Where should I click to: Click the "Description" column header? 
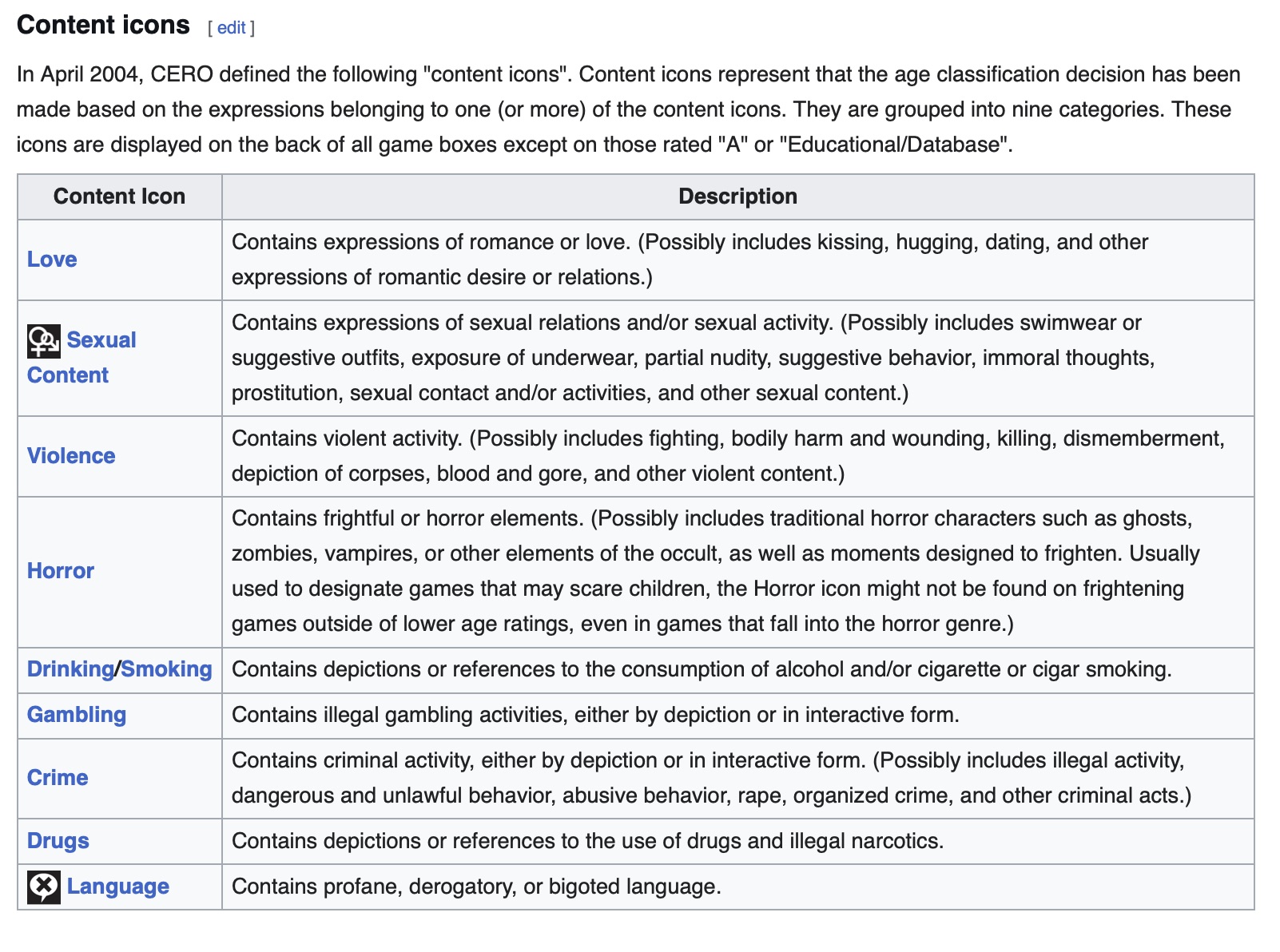tap(737, 196)
